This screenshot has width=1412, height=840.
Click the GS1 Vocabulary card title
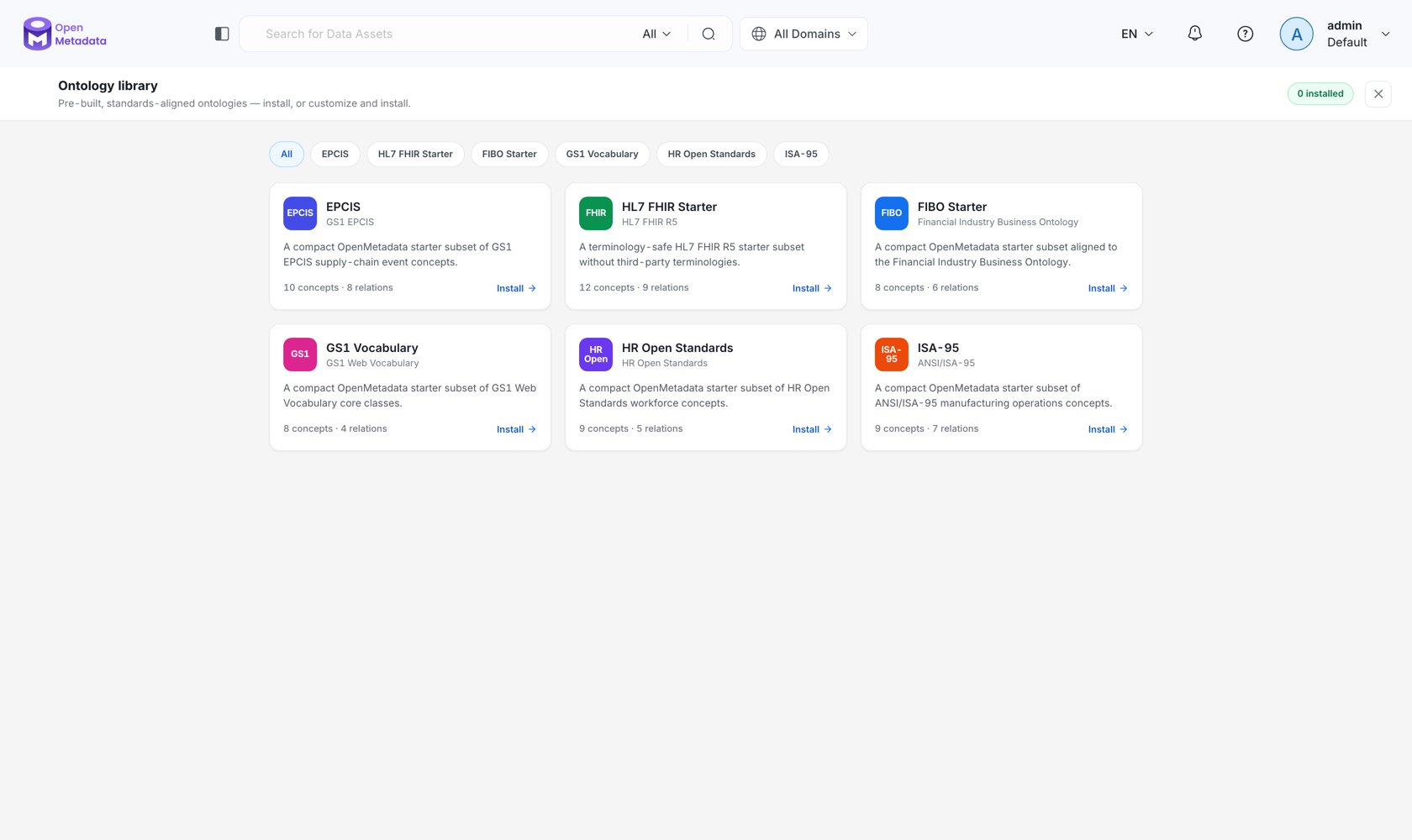click(372, 348)
